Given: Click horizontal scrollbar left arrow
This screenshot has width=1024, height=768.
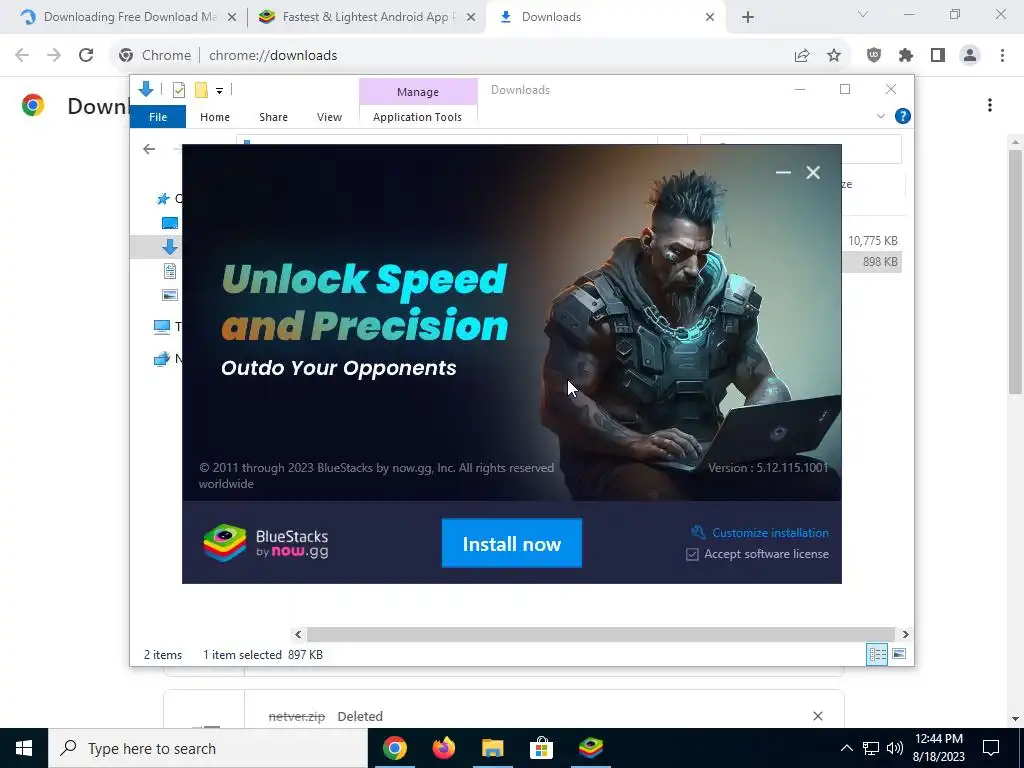Looking at the screenshot, I should [x=298, y=634].
